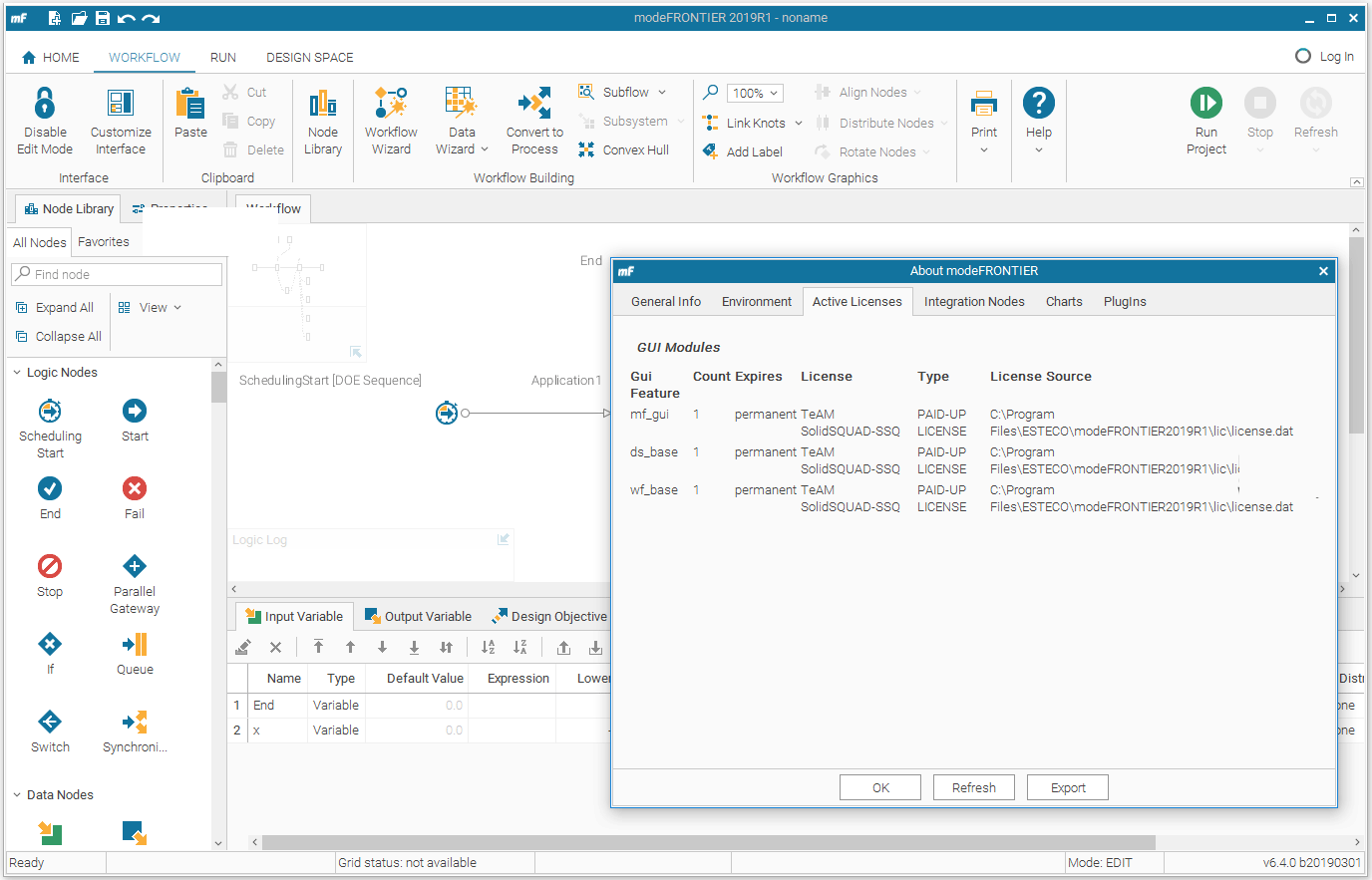Export the active licenses list
Screen dimensions: 1372x880
pyautogui.click(x=1067, y=786)
